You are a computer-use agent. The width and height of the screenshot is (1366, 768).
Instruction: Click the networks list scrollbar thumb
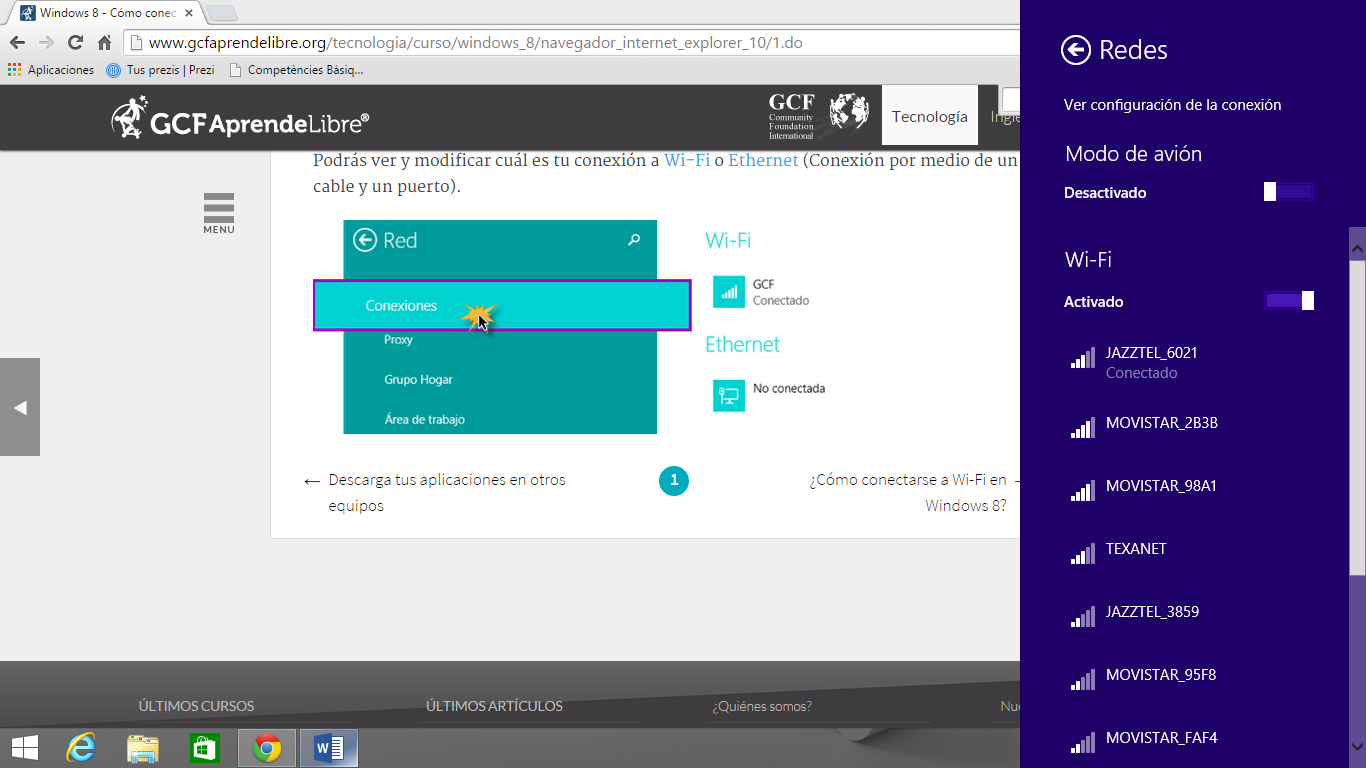click(1357, 418)
